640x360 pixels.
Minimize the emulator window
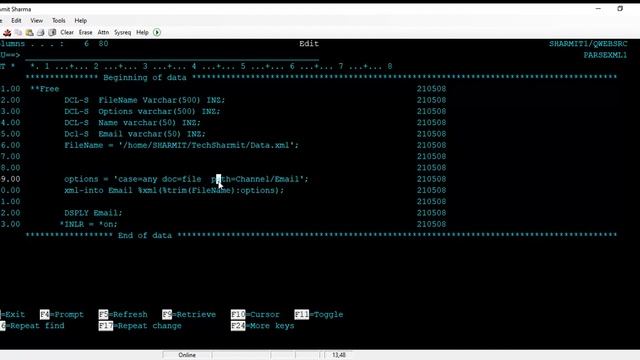[598, 9]
